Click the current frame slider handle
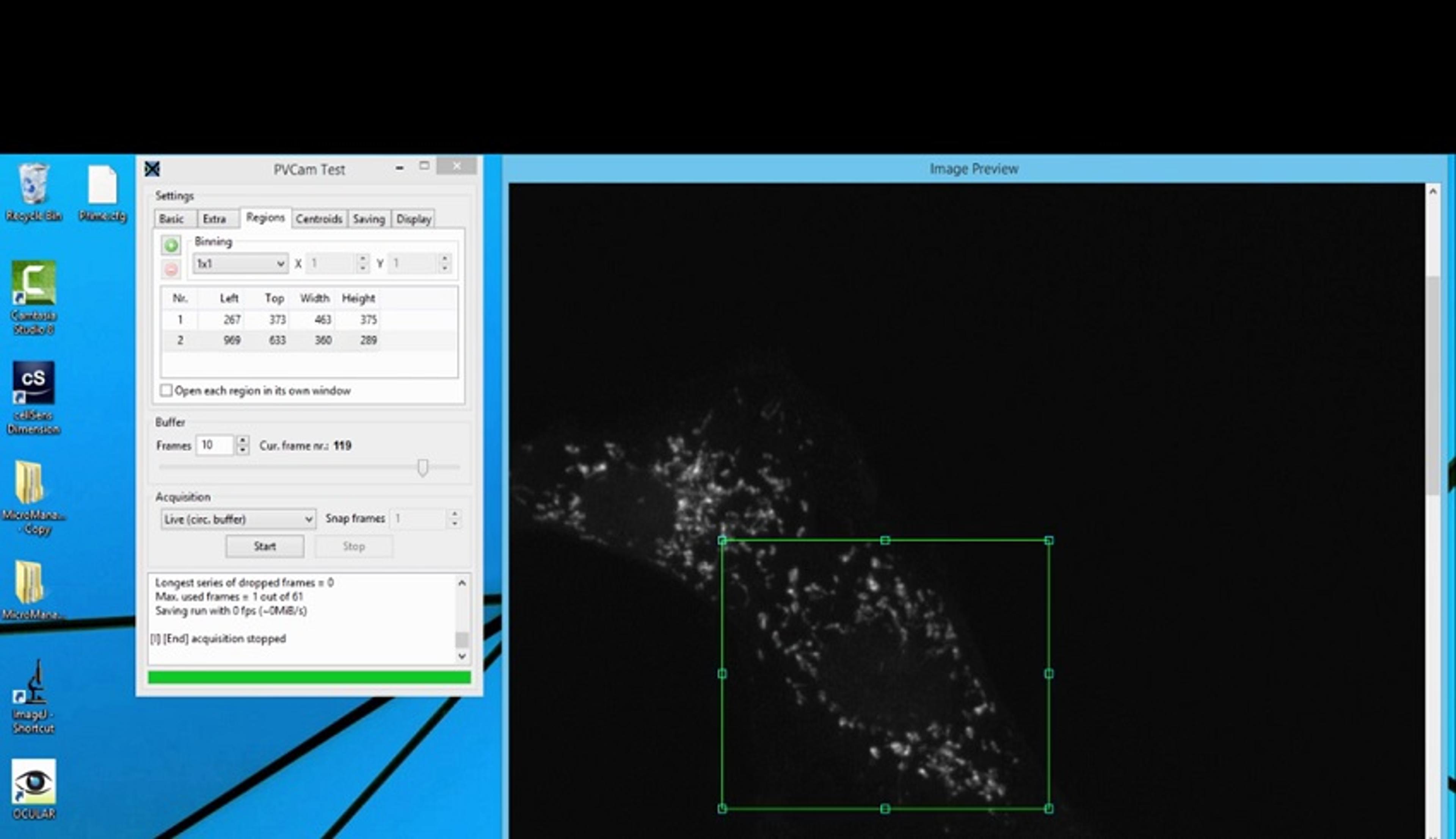The width and height of the screenshot is (1456, 839). [x=422, y=467]
